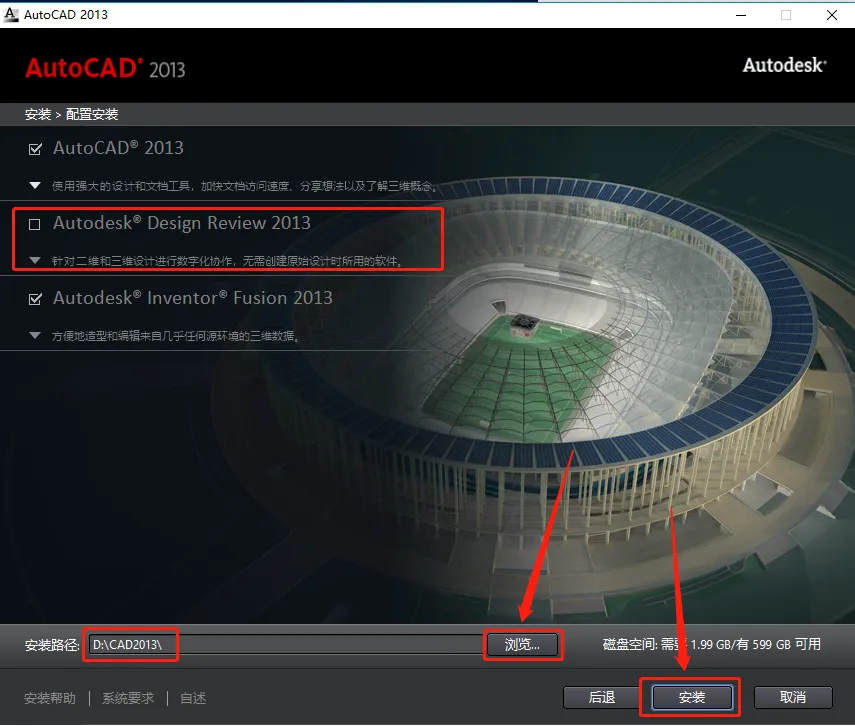Click the Autodesk Inventor Fusion 2013 title text
This screenshot has width=855, height=726.
tap(192, 298)
